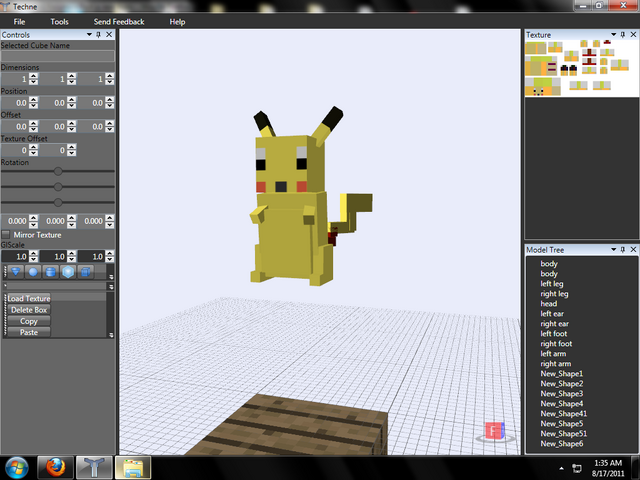Click the network tray icon
The image size is (640, 480).
point(577,468)
